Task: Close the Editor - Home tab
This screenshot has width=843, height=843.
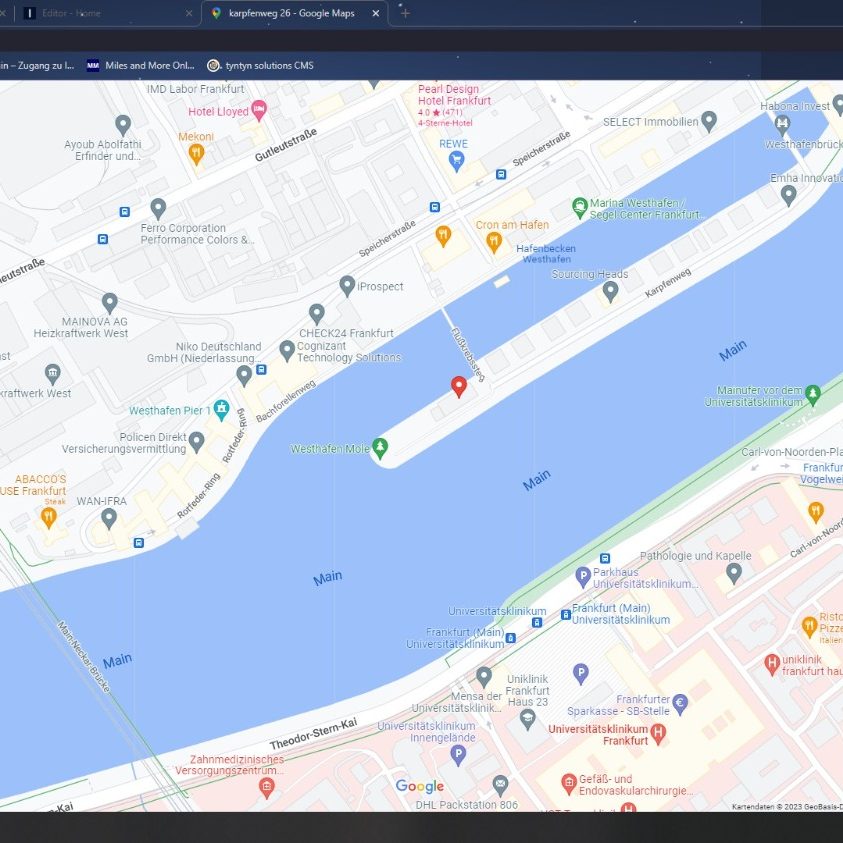Action: pyautogui.click(x=189, y=13)
